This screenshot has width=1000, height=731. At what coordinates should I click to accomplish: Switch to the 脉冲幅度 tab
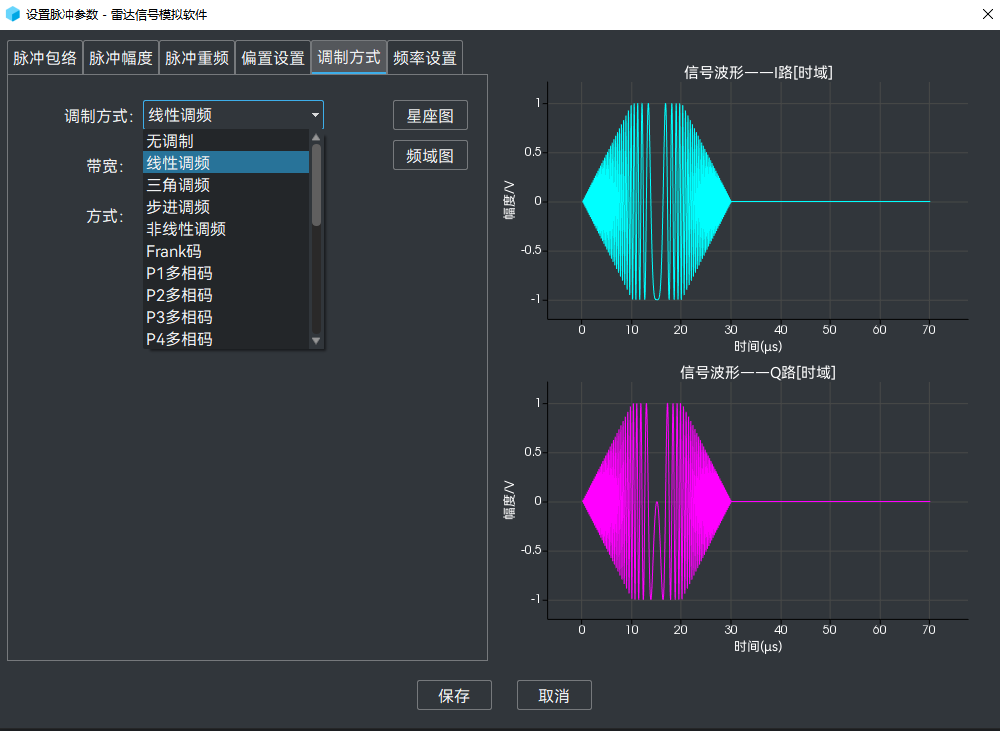(x=119, y=57)
